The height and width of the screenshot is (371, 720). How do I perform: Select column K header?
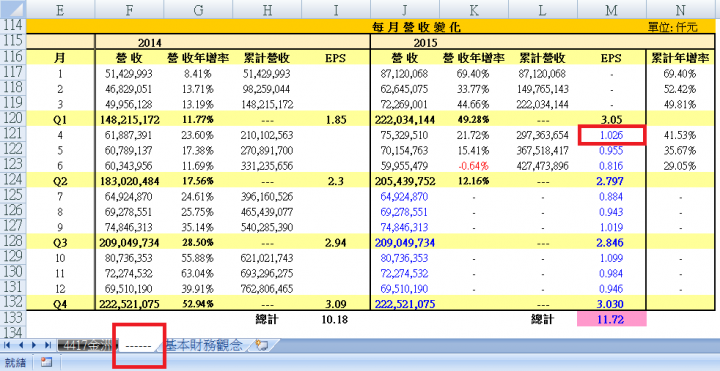tap(473, 10)
